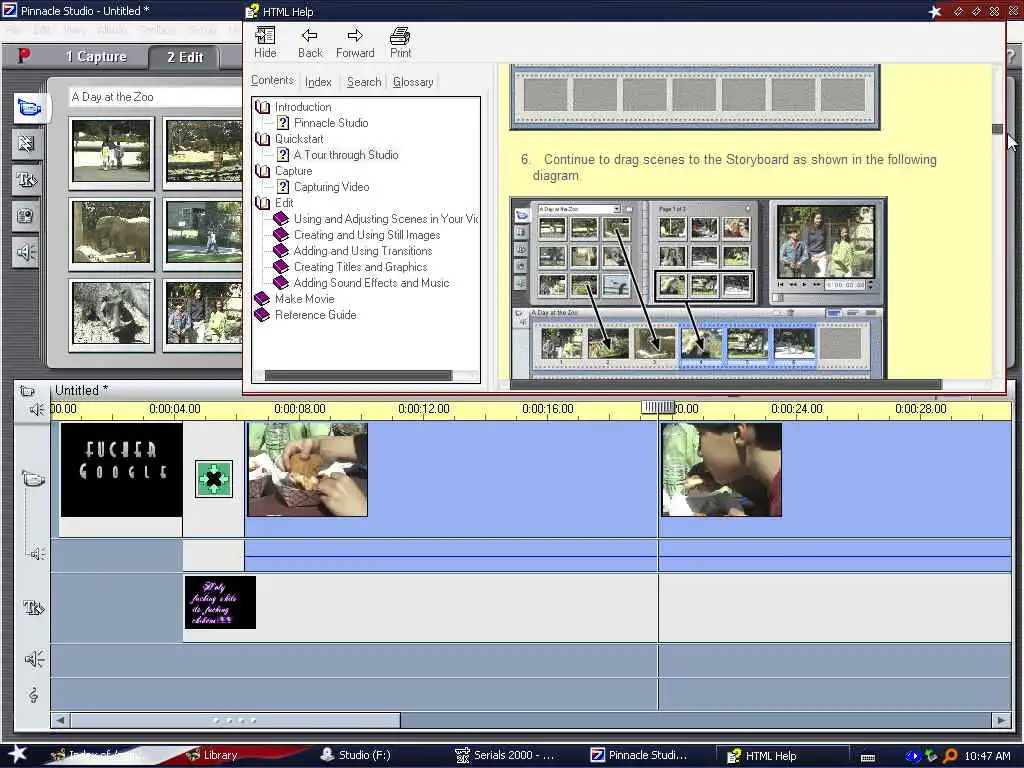Switch to Pinnacle Studio taskbar button
This screenshot has height=768, width=1024.
639,755
